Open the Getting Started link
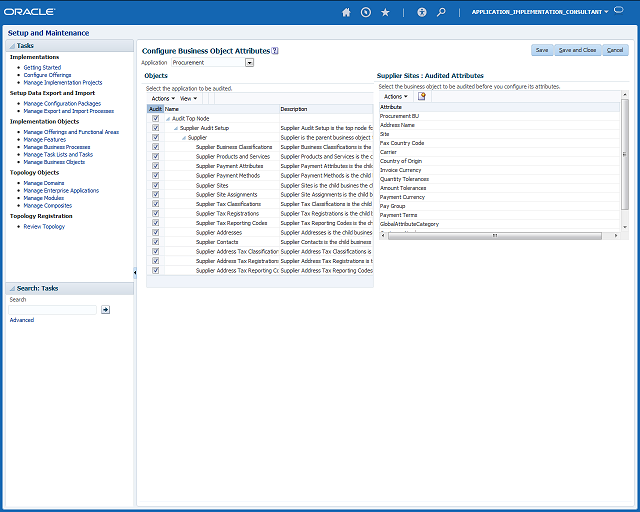Viewport: 640px width, 512px height. [42, 67]
